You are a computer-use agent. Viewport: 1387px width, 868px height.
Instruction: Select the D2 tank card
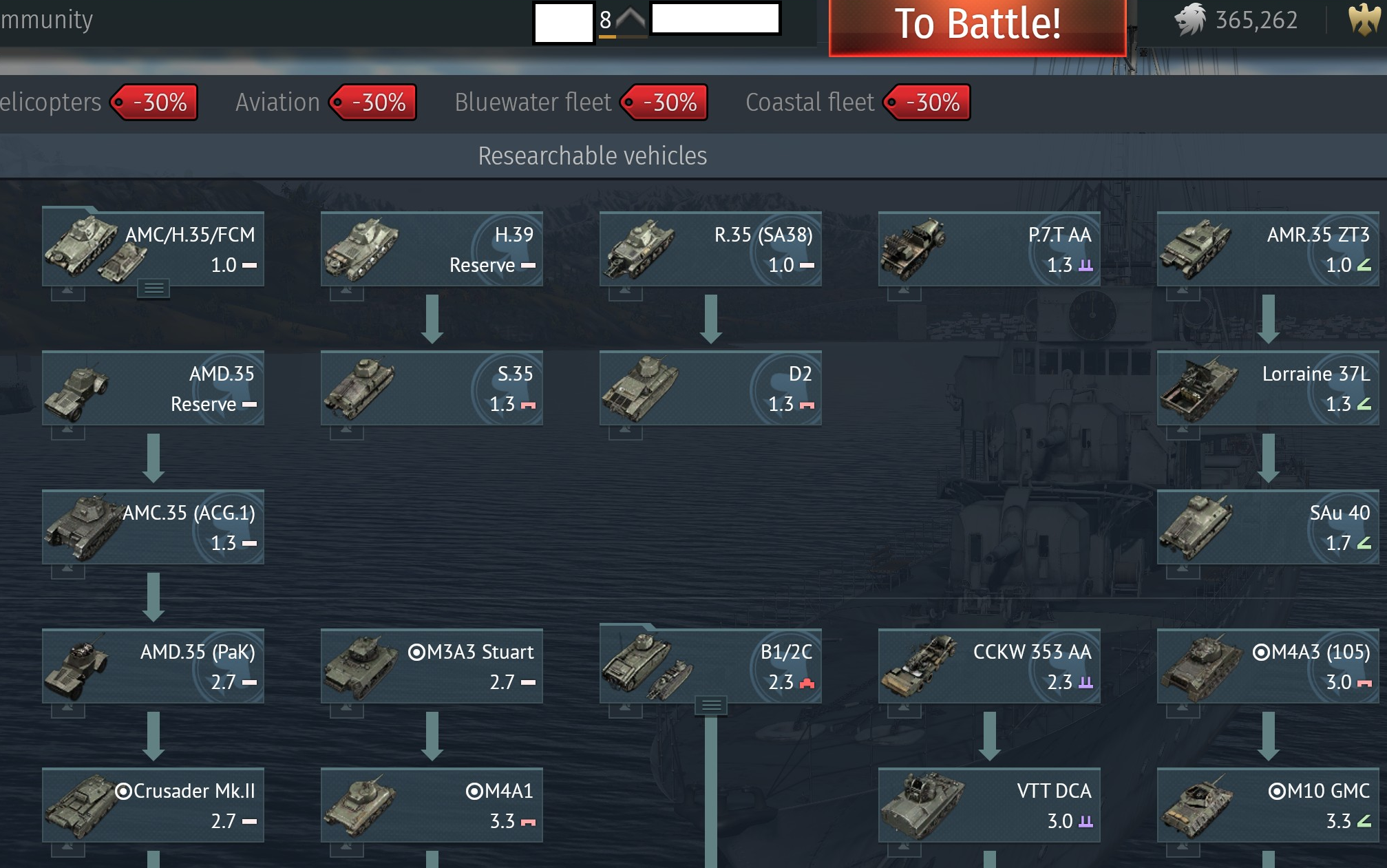click(710, 388)
